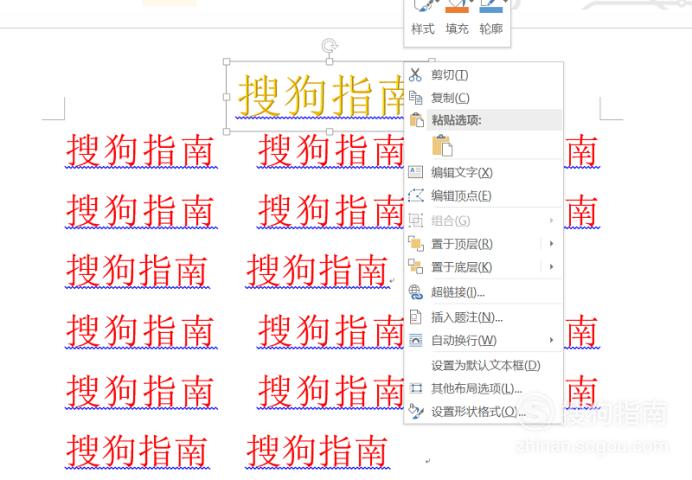Choose 自动换行(W) entry
This screenshot has width=692, height=480.
(464, 341)
